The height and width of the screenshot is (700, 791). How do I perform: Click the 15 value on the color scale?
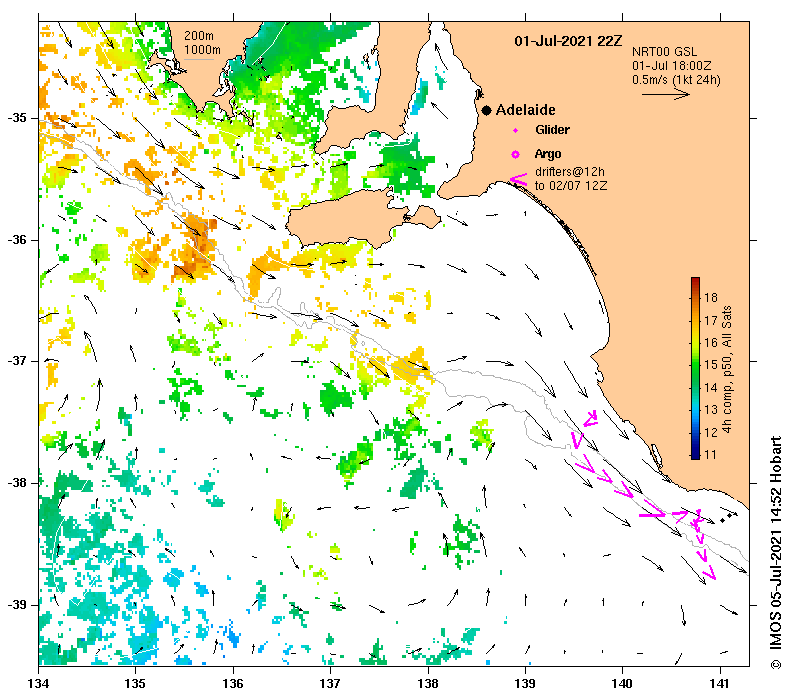[x=711, y=365]
